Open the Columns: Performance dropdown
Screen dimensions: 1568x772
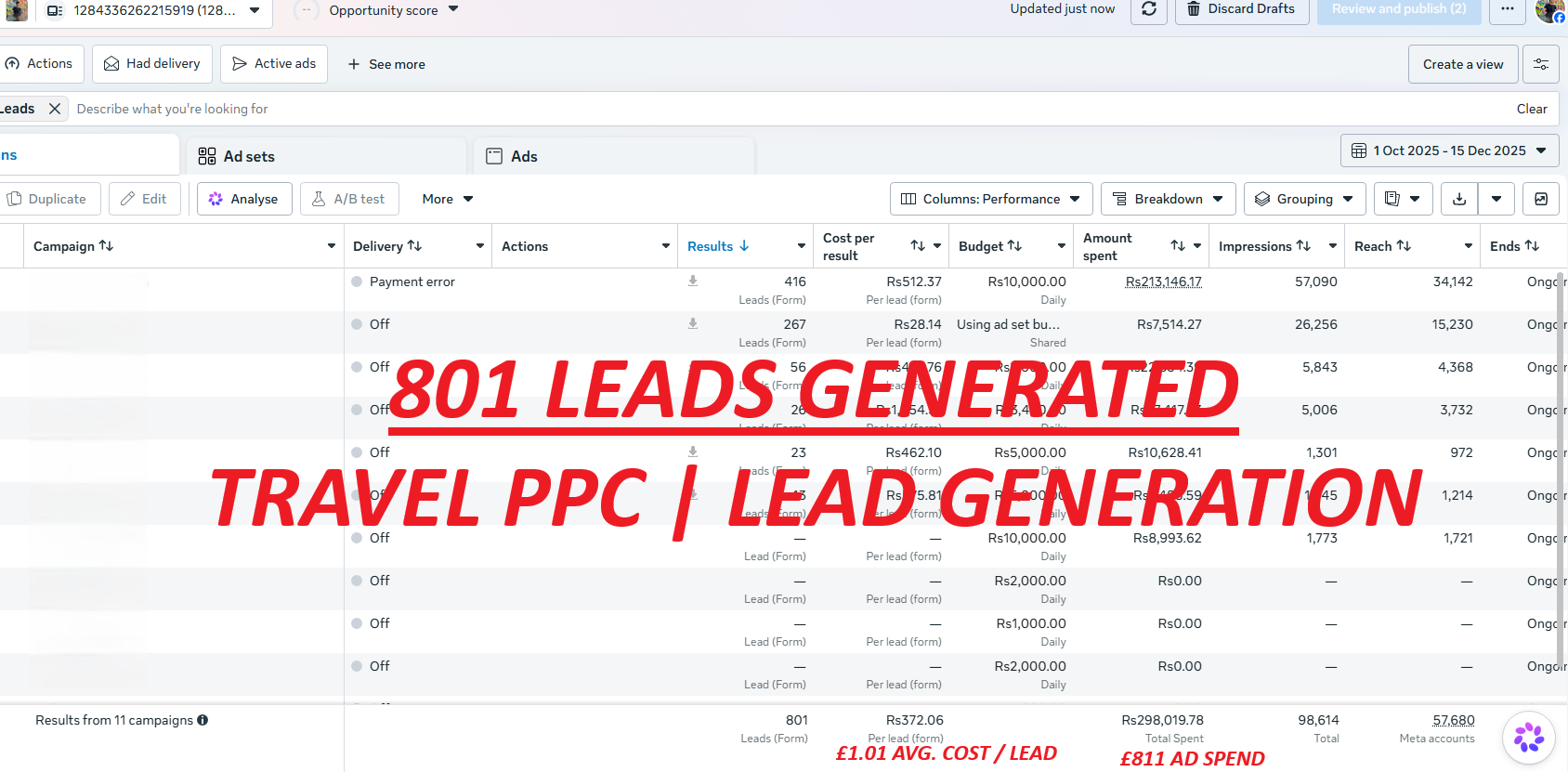991,199
